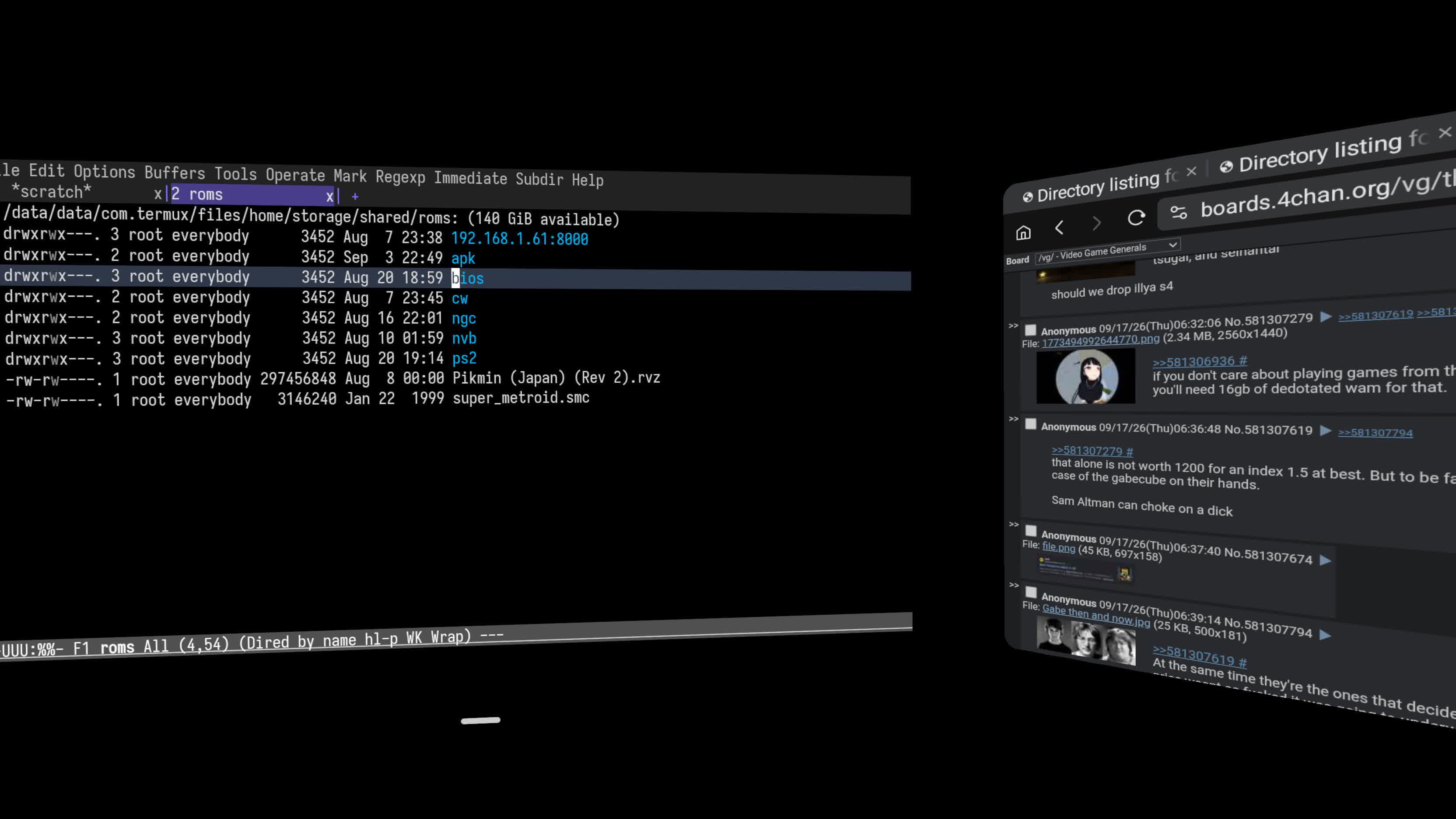Open the Board selector dropdown

(x=1107, y=252)
